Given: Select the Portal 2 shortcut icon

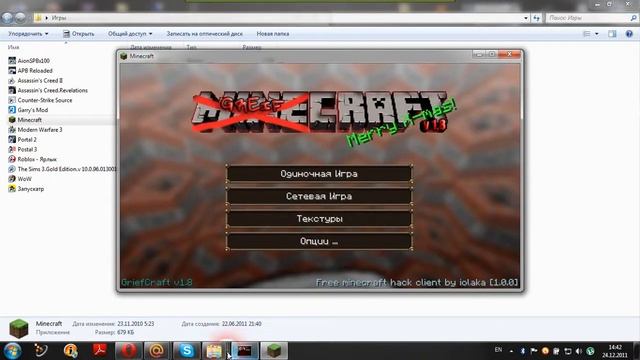Looking at the screenshot, I should (x=12, y=140).
